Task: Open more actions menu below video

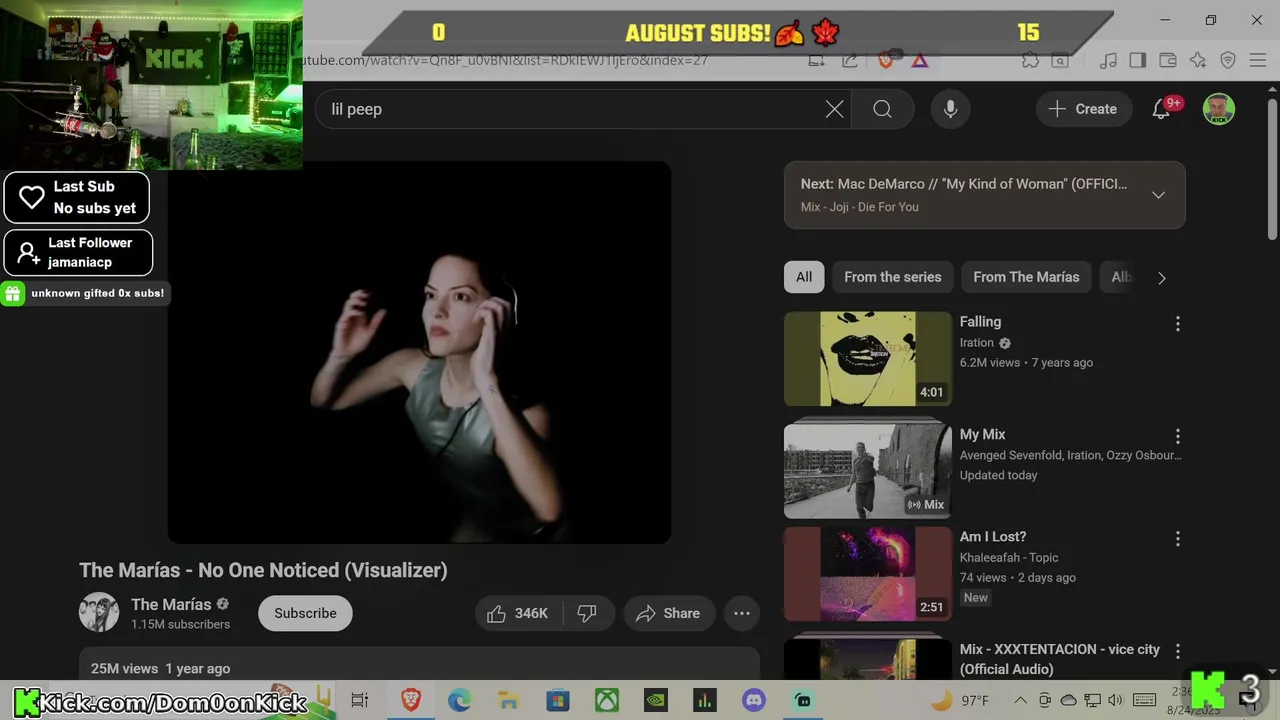Action: coord(742,613)
